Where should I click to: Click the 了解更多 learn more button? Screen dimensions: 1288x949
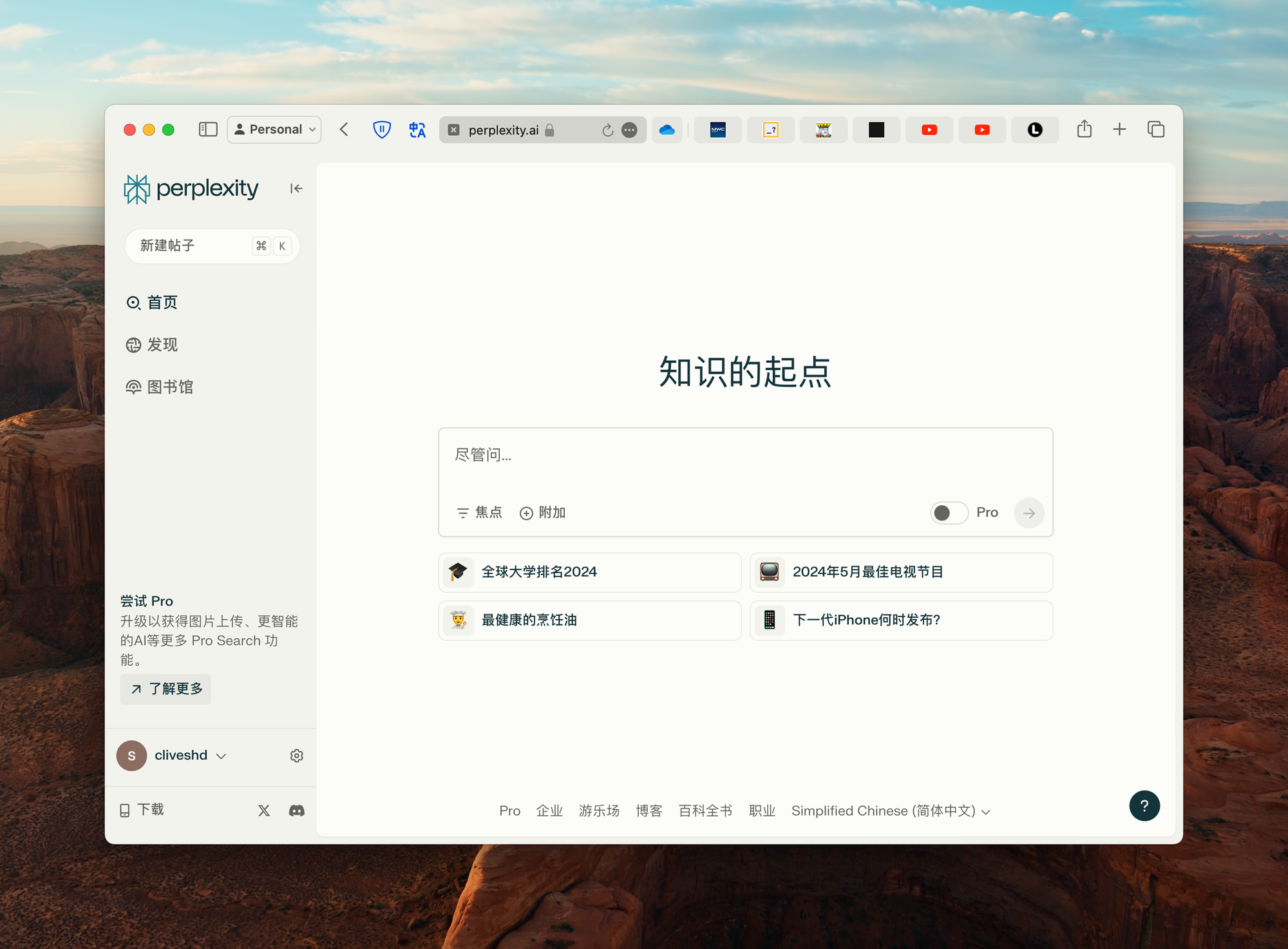coord(166,689)
